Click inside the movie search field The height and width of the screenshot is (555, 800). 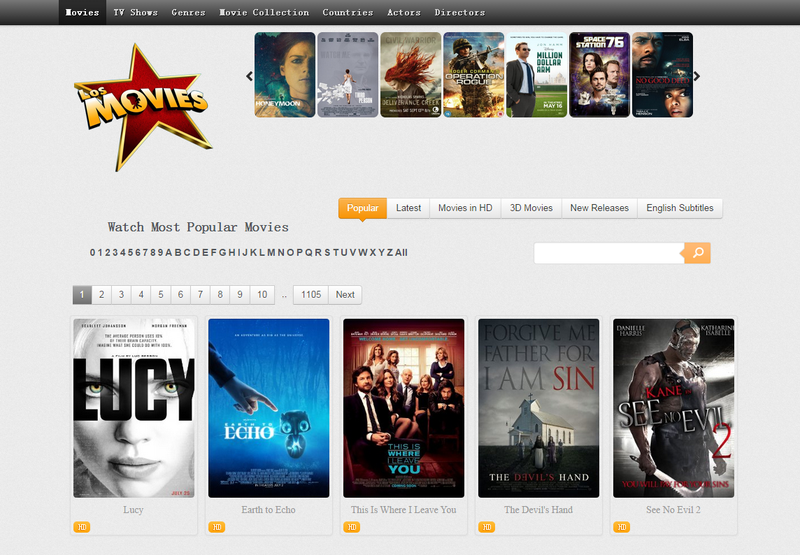[609, 253]
